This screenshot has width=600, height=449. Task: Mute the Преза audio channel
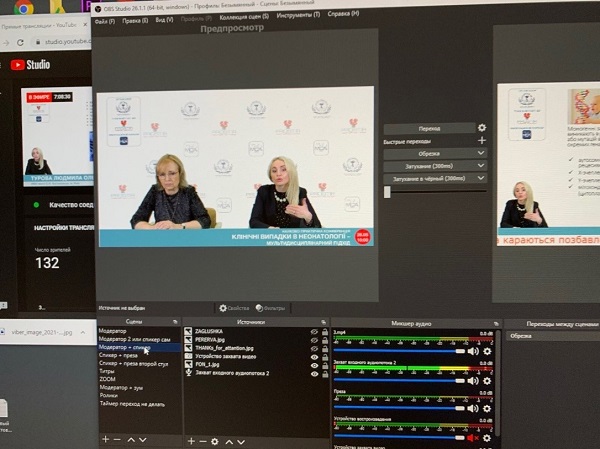point(473,408)
